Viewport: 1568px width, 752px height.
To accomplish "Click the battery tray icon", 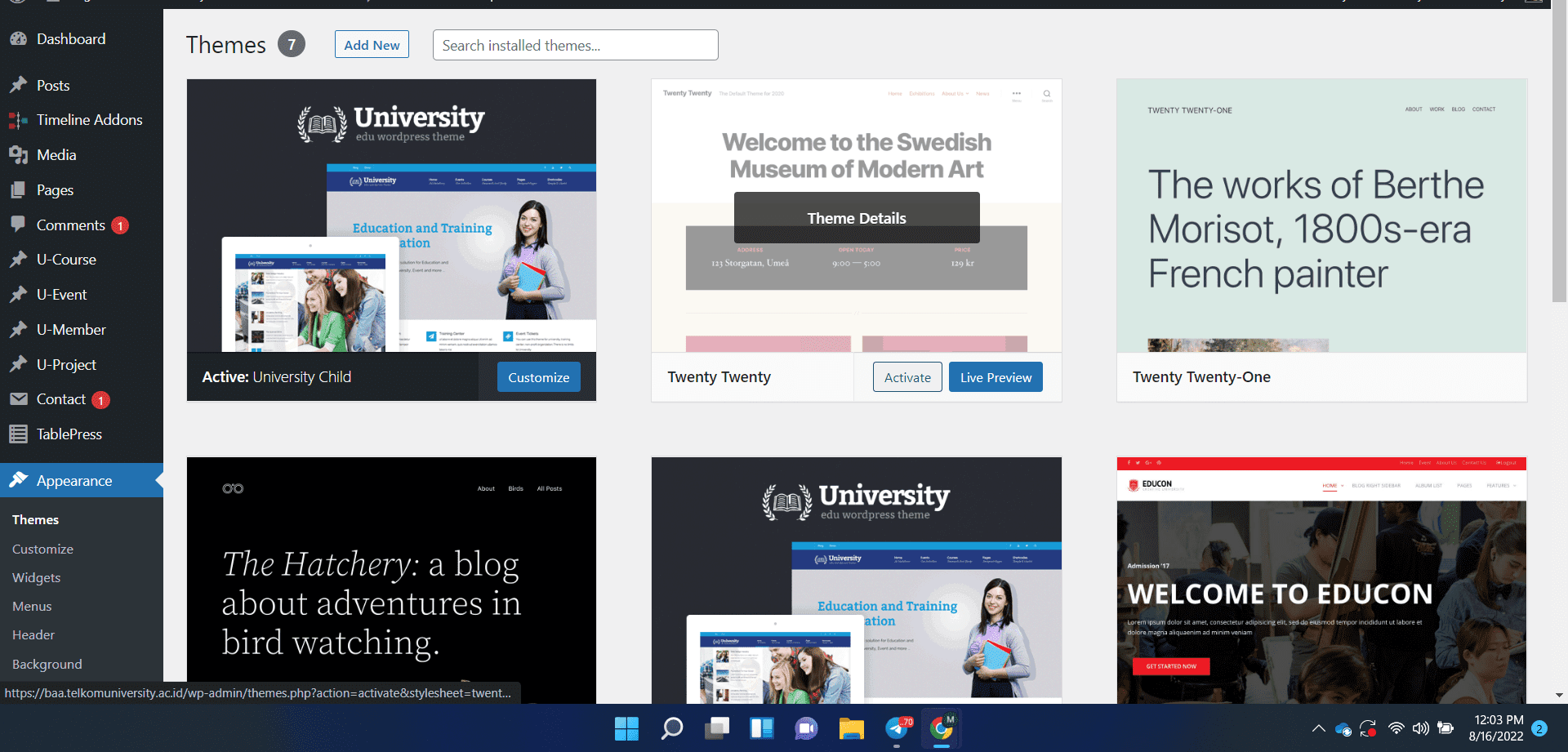I will 1445,728.
